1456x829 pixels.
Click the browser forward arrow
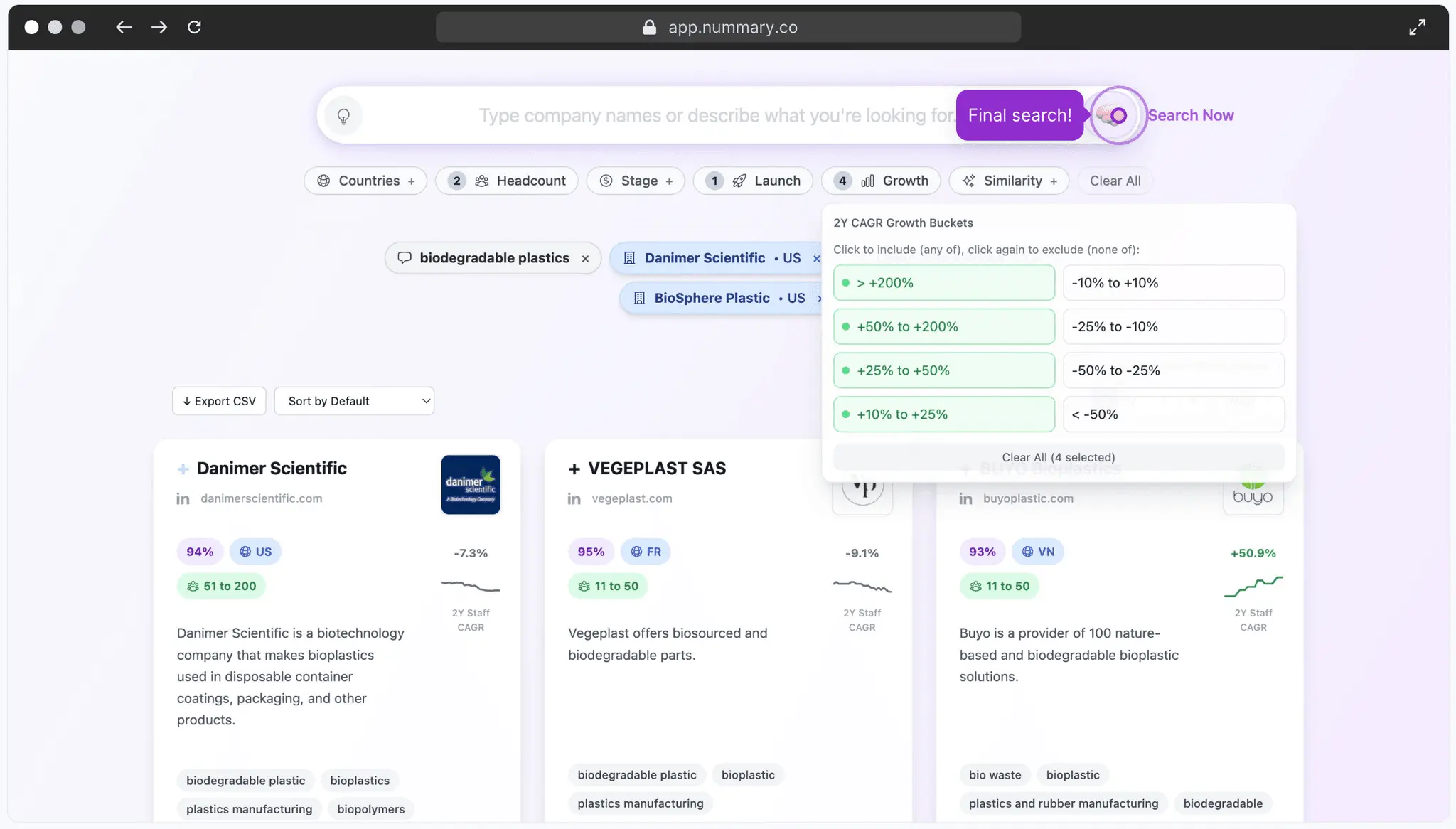pos(159,27)
